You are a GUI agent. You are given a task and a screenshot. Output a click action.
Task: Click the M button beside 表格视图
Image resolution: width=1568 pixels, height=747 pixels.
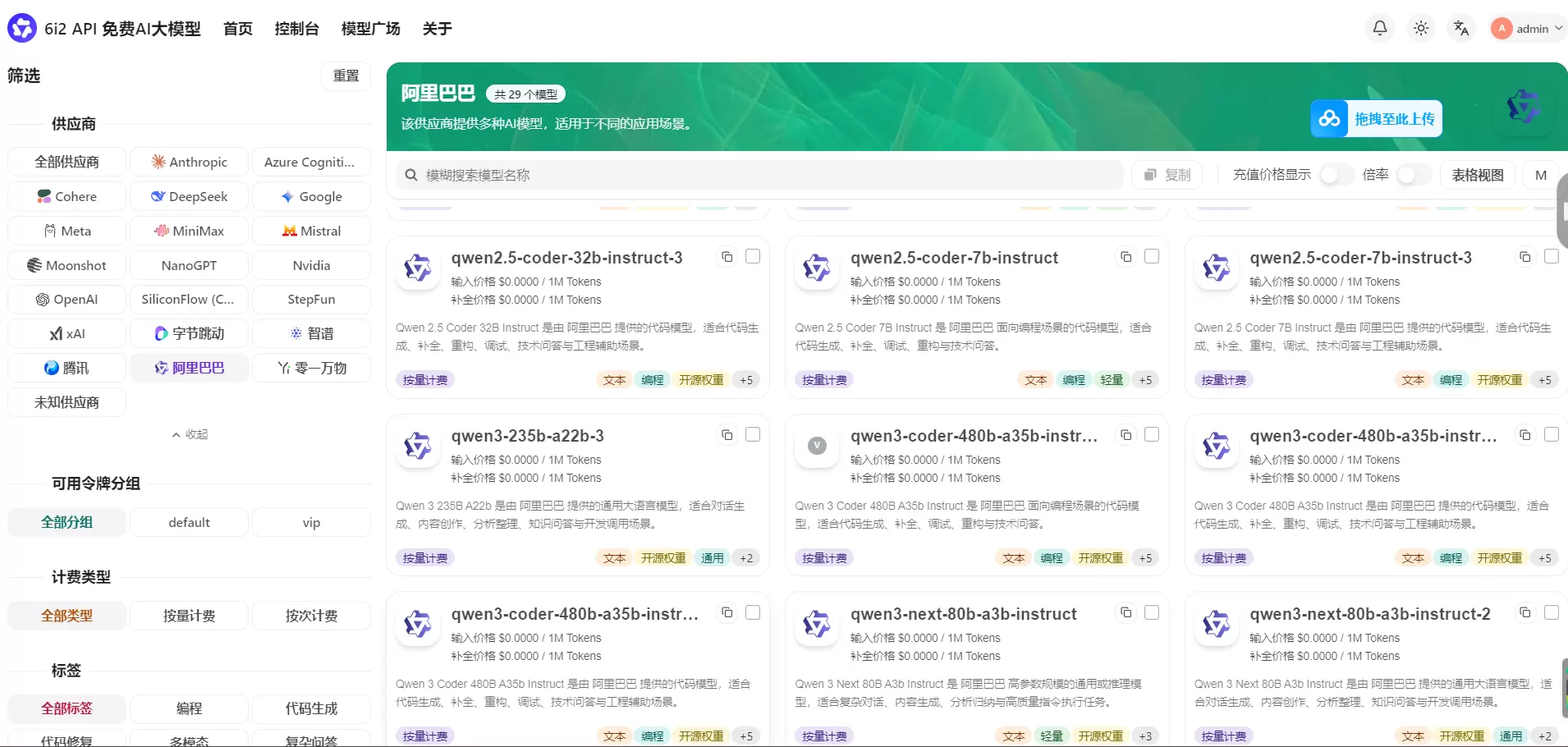(1541, 175)
